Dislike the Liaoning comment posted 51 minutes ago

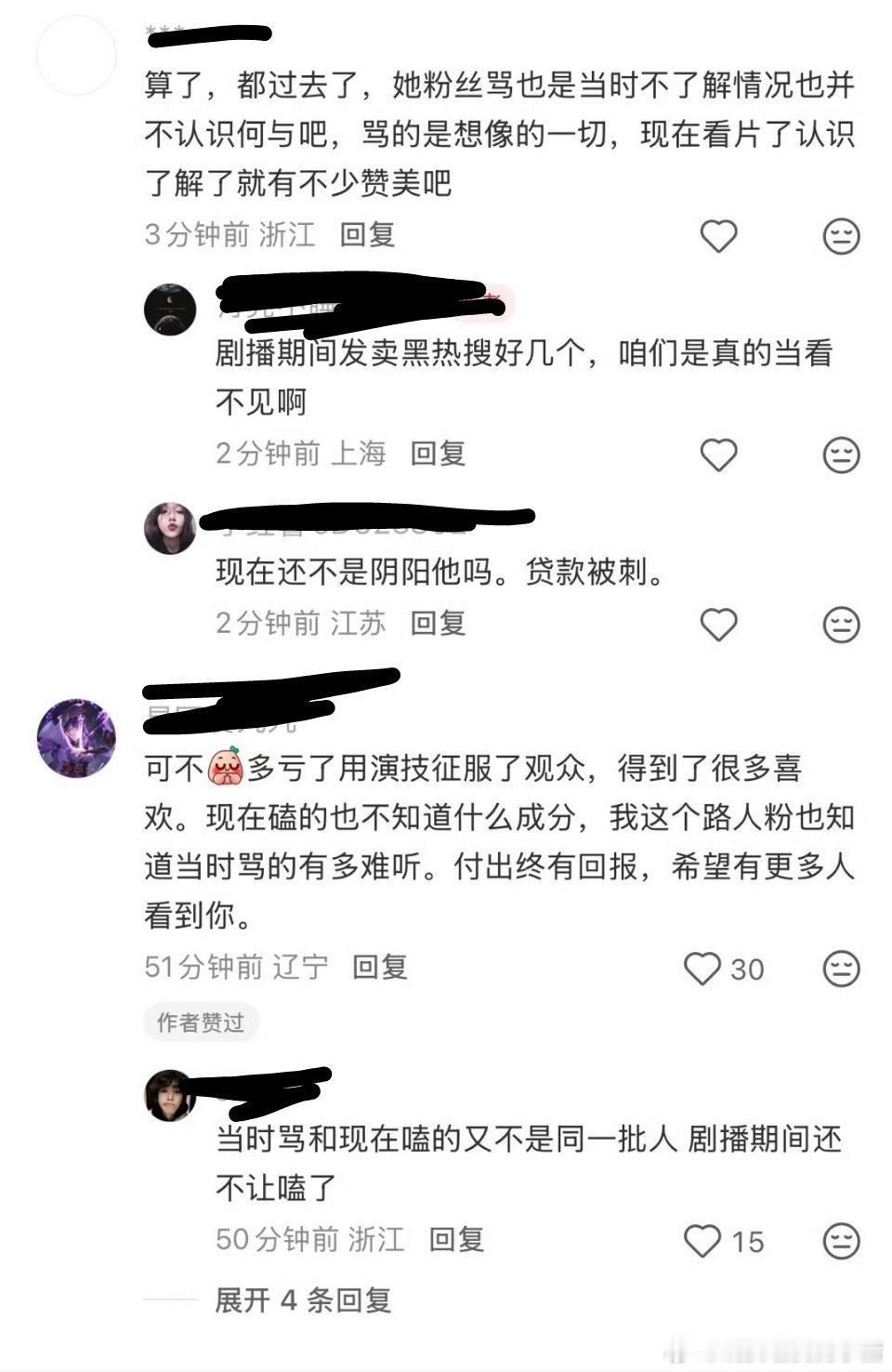click(x=841, y=969)
